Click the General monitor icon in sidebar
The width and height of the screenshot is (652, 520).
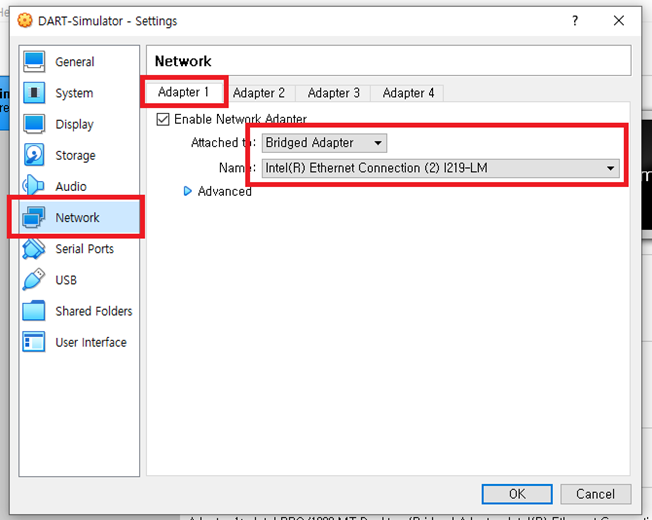coord(34,62)
